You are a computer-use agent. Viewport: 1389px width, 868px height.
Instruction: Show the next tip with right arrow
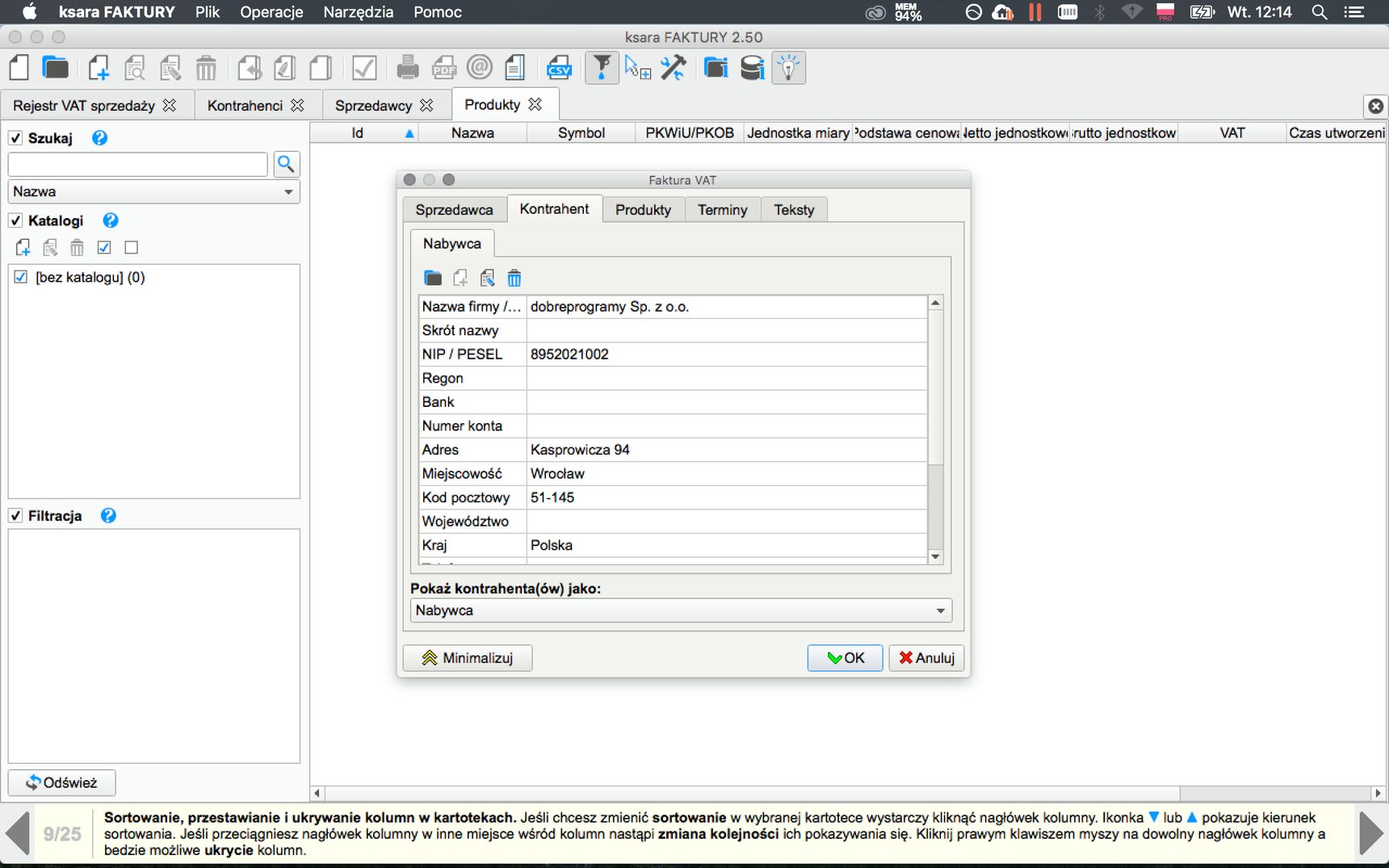(x=1370, y=833)
